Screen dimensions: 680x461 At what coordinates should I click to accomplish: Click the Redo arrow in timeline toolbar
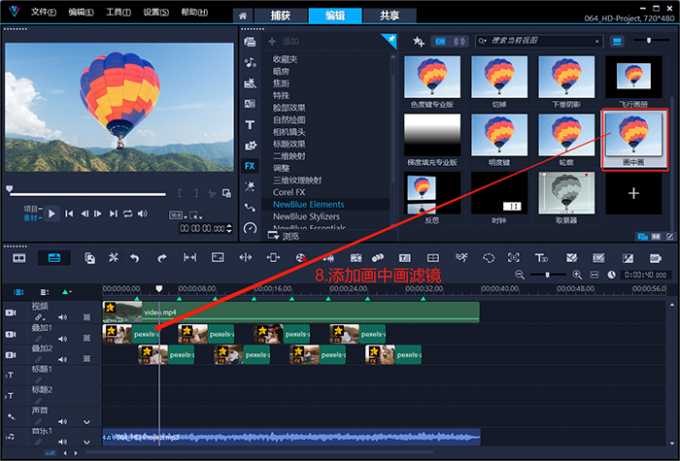[162, 258]
